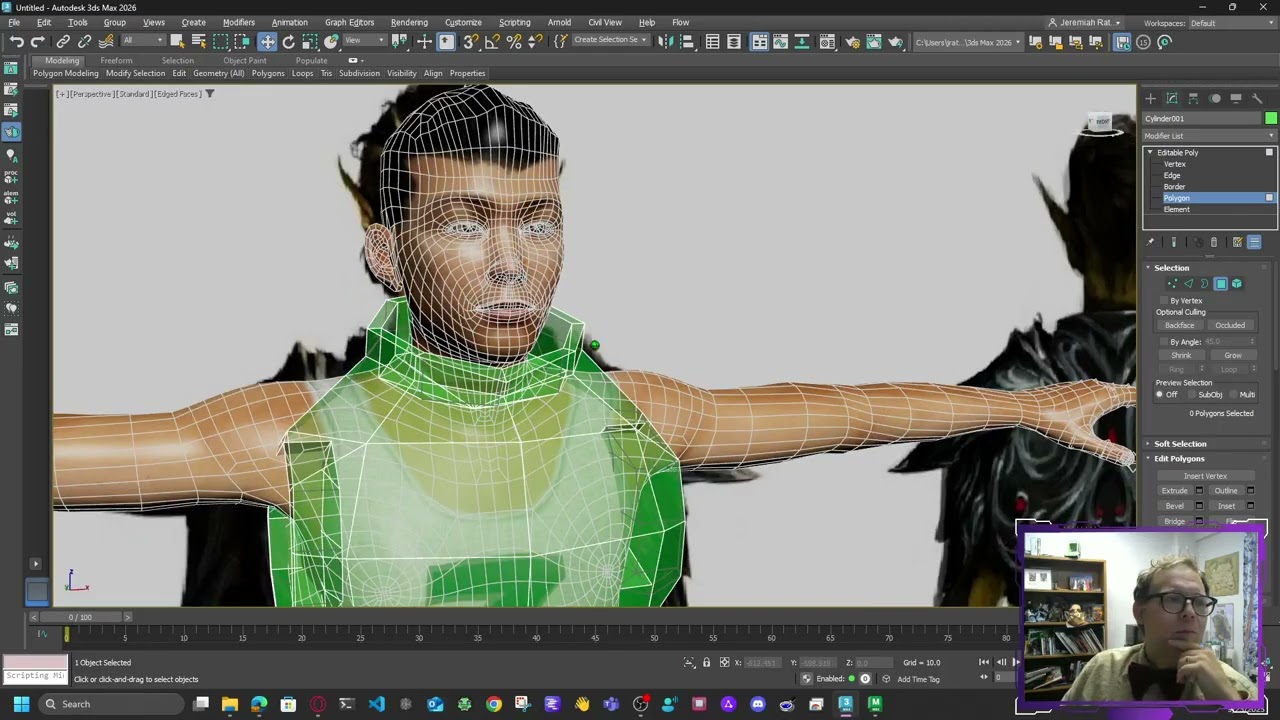This screenshot has height=720, width=1280.
Task: Select the Off preview selection radio
Action: [x=1160, y=394]
